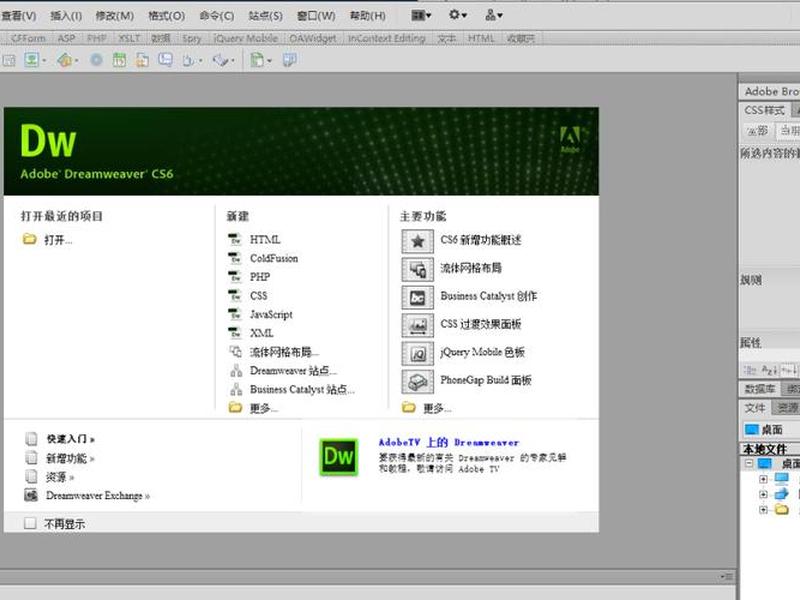Click the Tag Chooser icon
Image resolution: width=800 pixels, height=600 pixels.
coord(290,60)
